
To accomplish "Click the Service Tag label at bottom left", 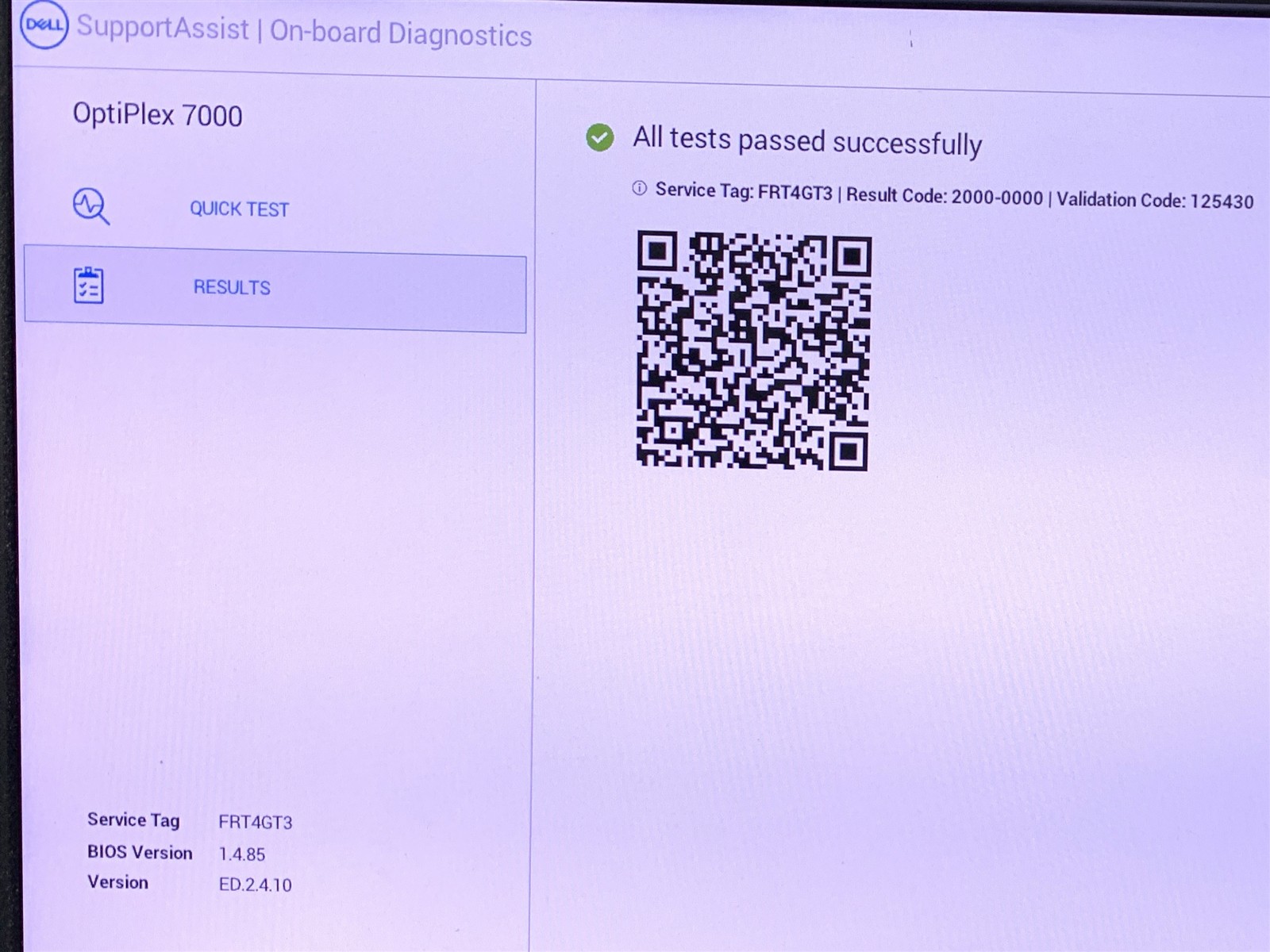I will (x=133, y=820).
